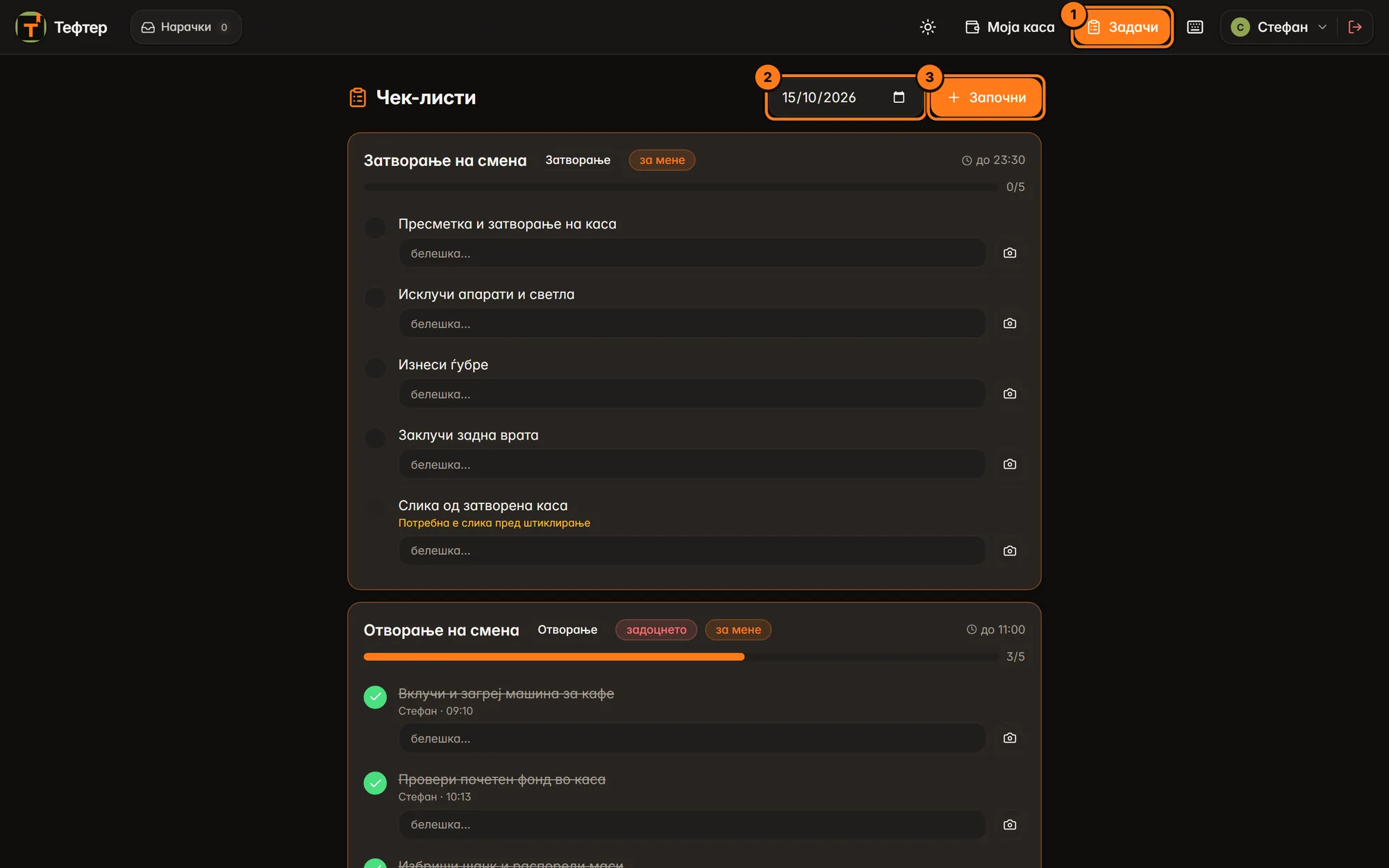Check off Изнеси ѓубре task
1389x868 pixels.
click(375, 368)
